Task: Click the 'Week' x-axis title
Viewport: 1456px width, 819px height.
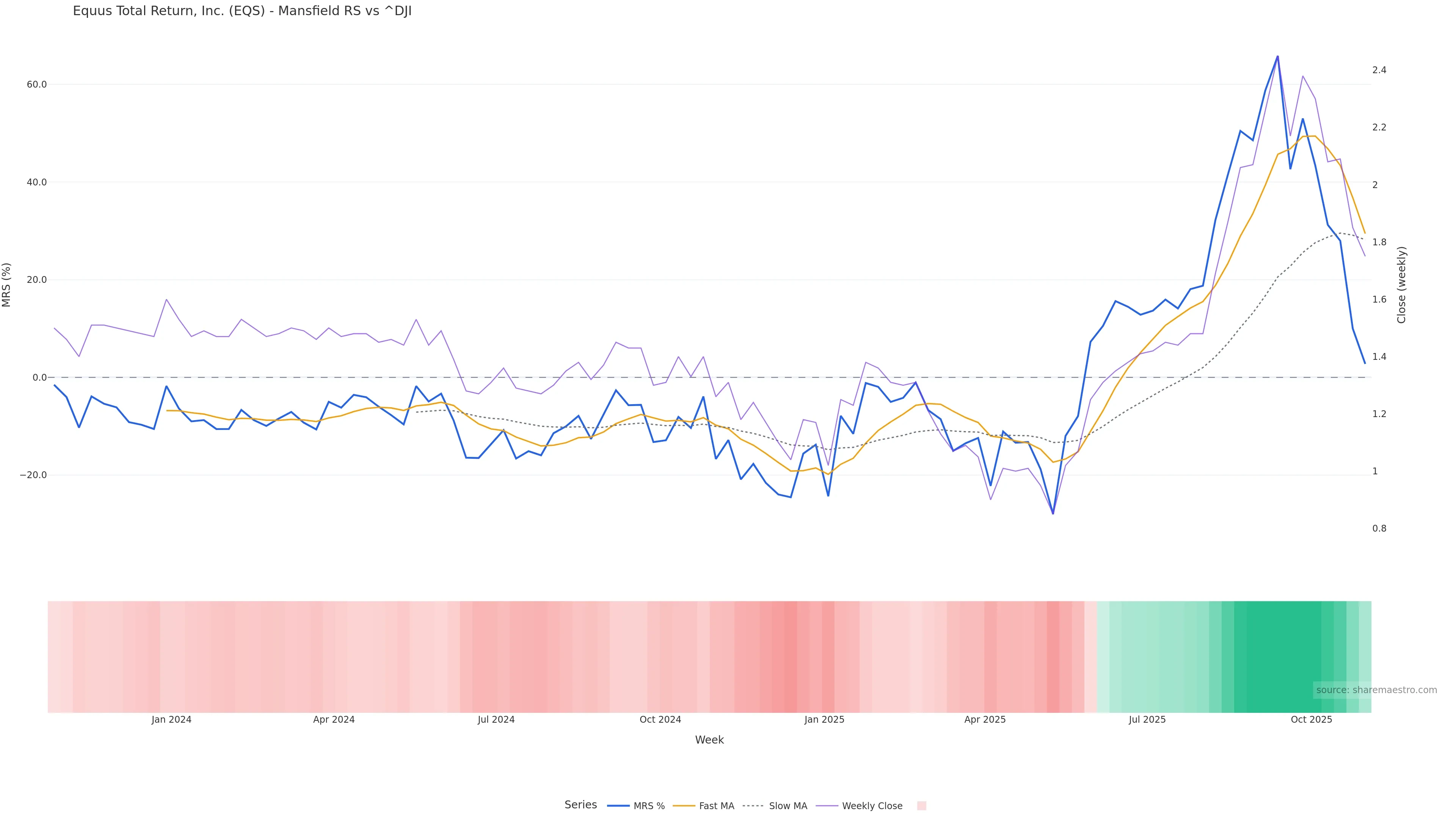Action: (x=709, y=740)
